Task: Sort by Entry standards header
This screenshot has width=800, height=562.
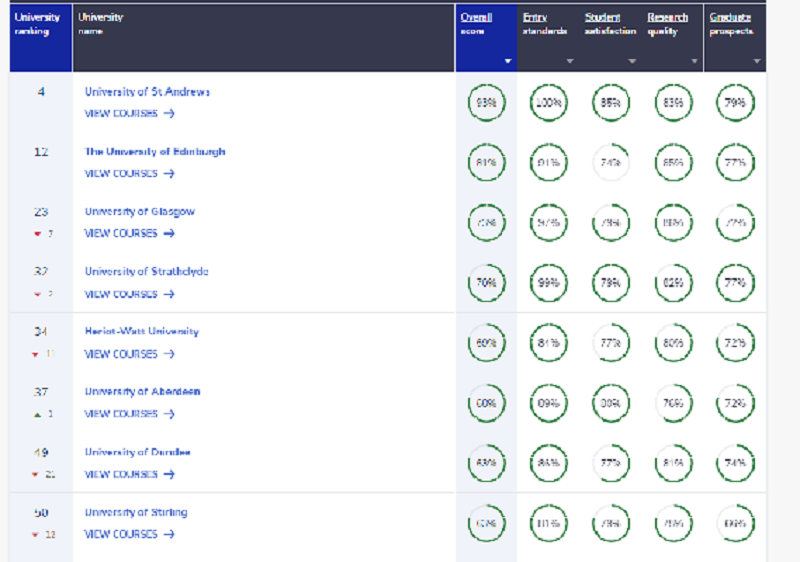Action: coord(544,23)
